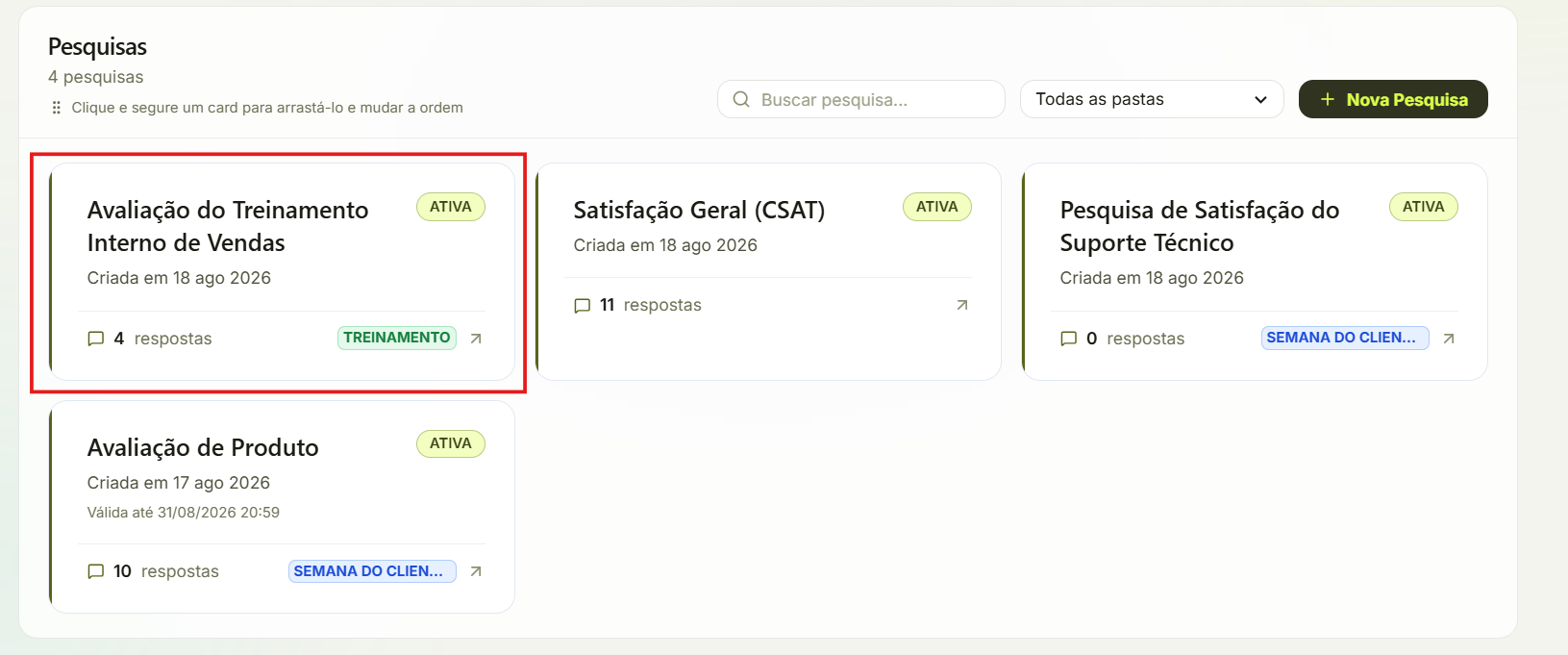Click comment icon beside 0 respostas
This screenshot has width=1568, height=655.
point(1069,339)
